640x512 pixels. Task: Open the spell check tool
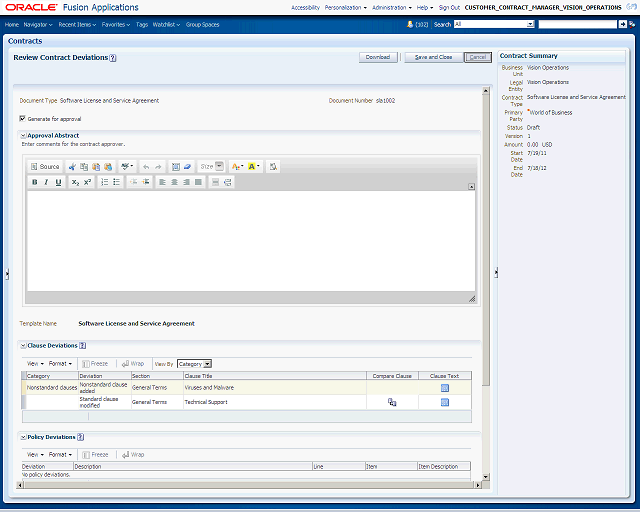pyautogui.click(x=127, y=167)
